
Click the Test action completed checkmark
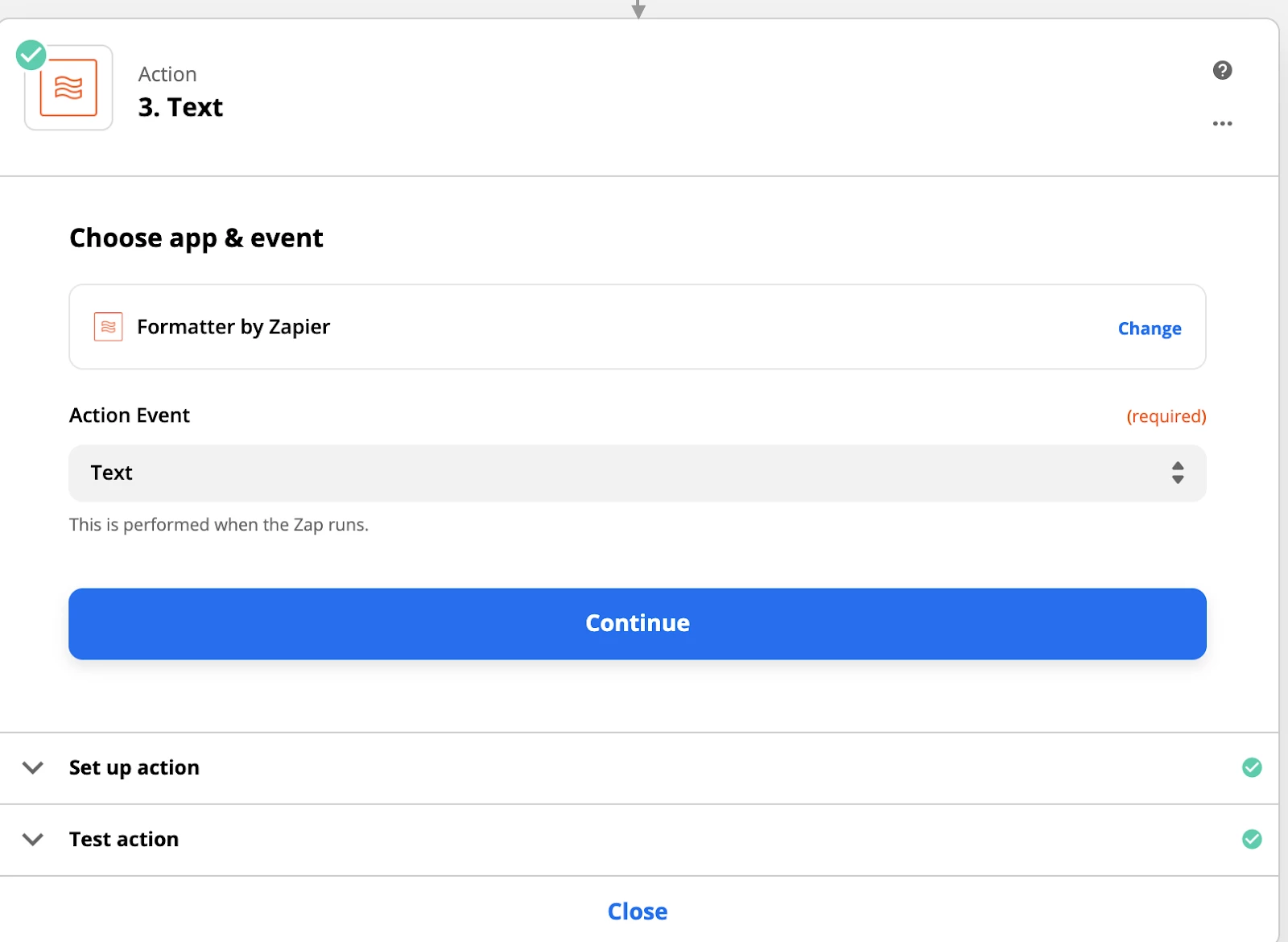1252,839
